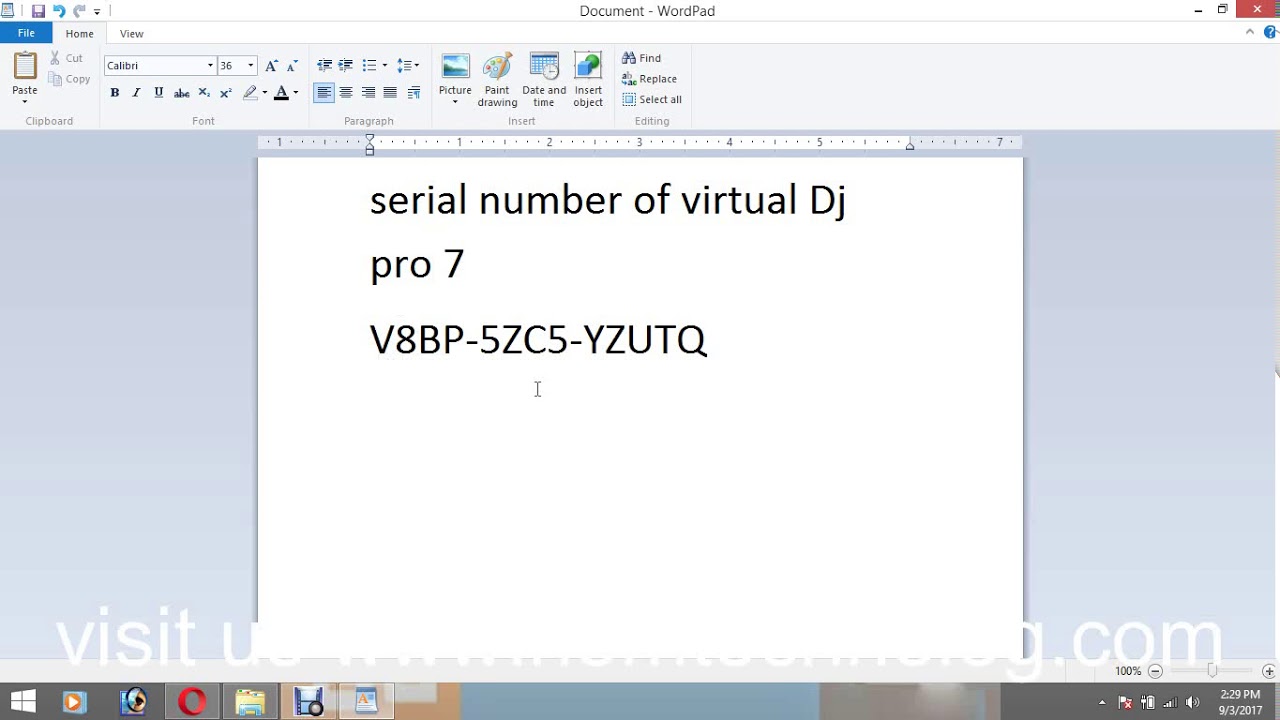
Task: Toggle superscript formatting
Action: click(226, 93)
